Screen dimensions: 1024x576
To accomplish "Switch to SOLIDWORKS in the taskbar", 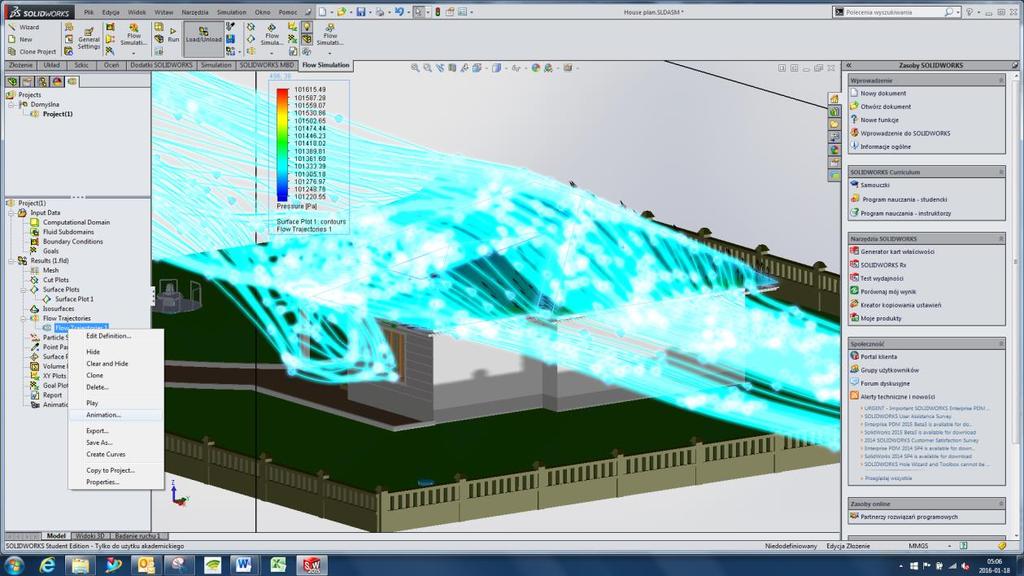I will pos(312,565).
